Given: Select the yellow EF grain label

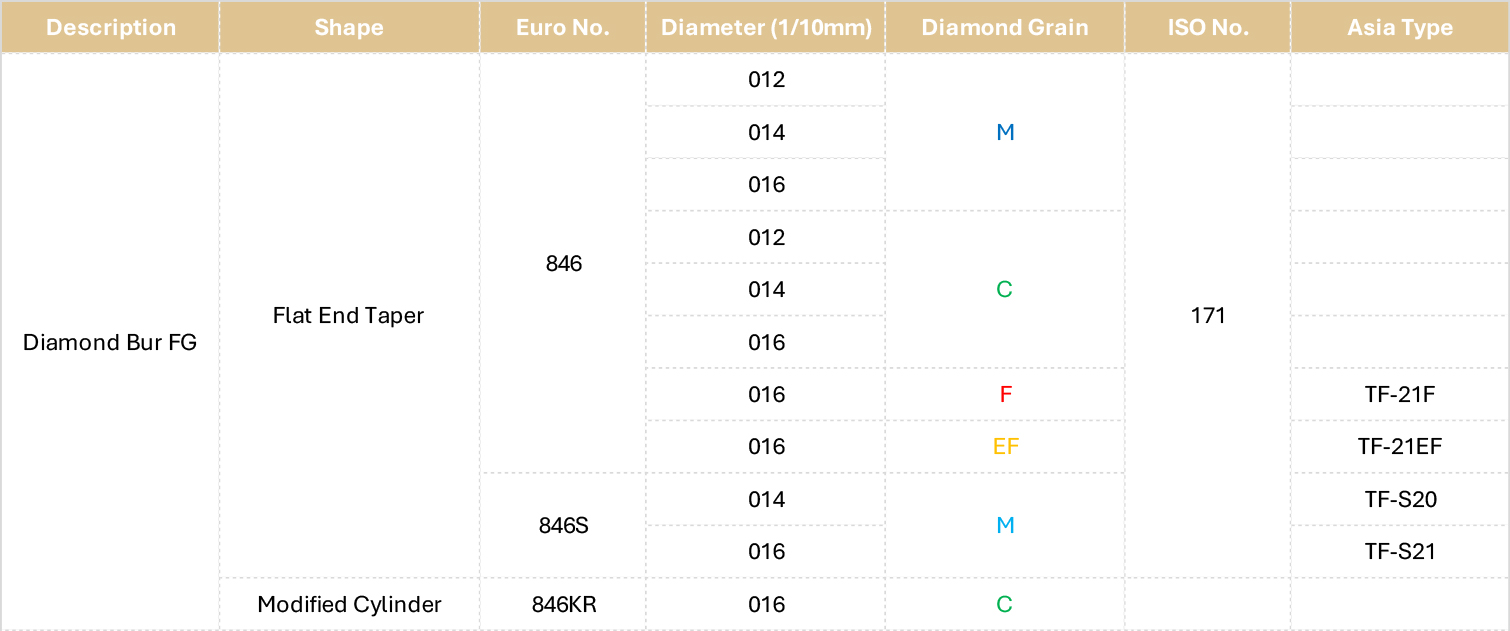Looking at the screenshot, I should (x=1005, y=447).
